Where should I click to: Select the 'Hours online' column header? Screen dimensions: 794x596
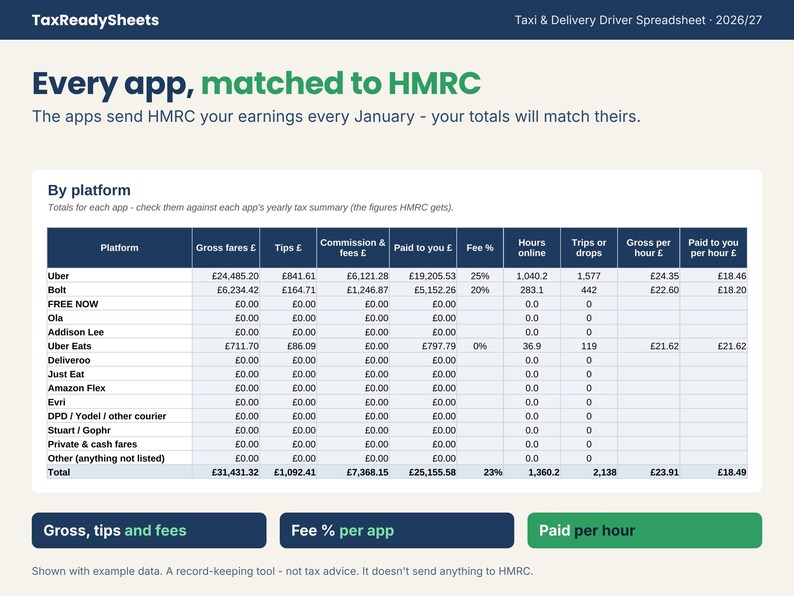tap(532, 248)
